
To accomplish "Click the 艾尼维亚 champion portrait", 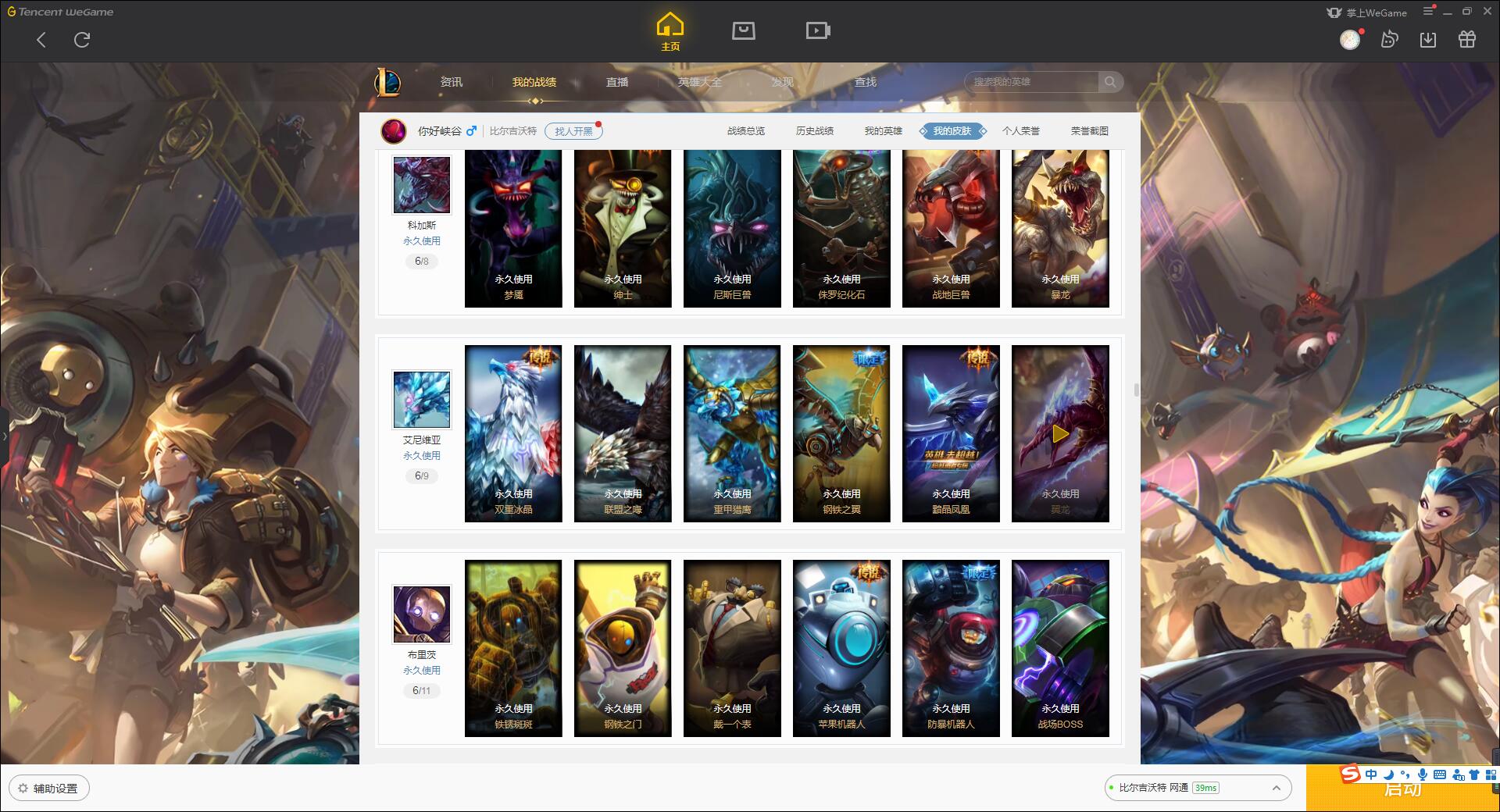I will pos(422,400).
